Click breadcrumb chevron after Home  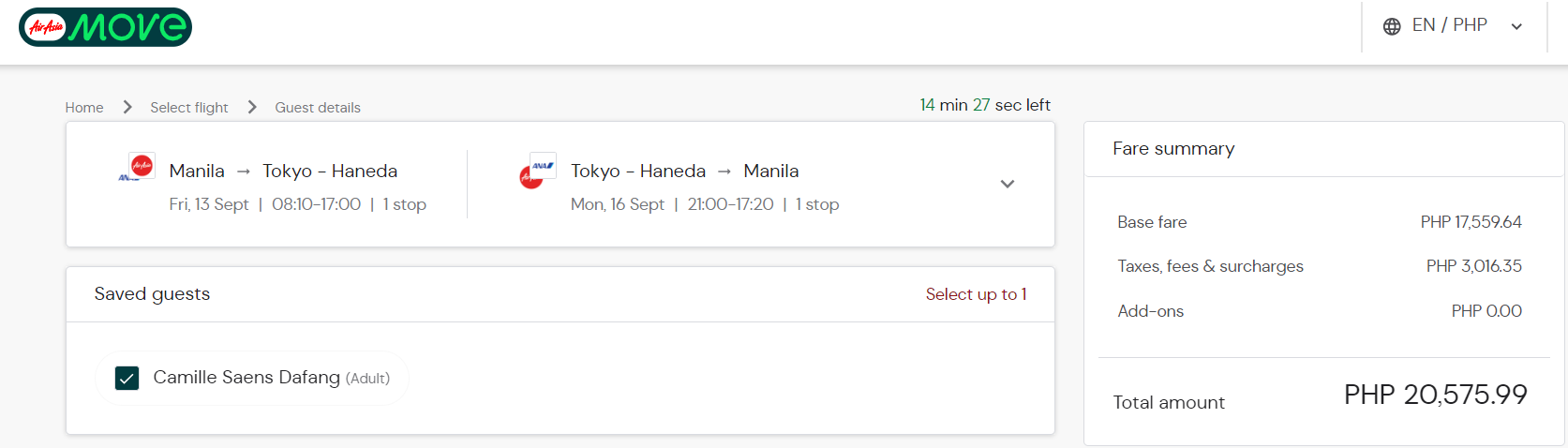coord(127,107)
